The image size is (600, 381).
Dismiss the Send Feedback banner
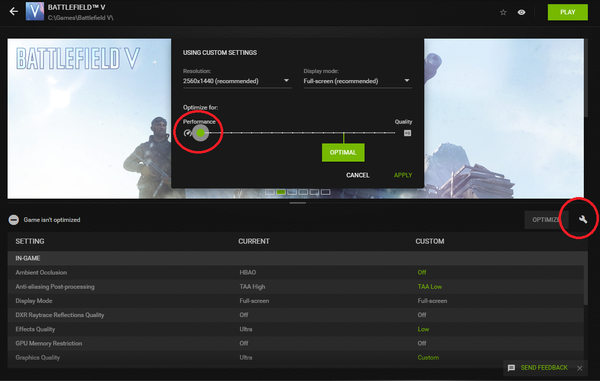[x=580, y=368]
